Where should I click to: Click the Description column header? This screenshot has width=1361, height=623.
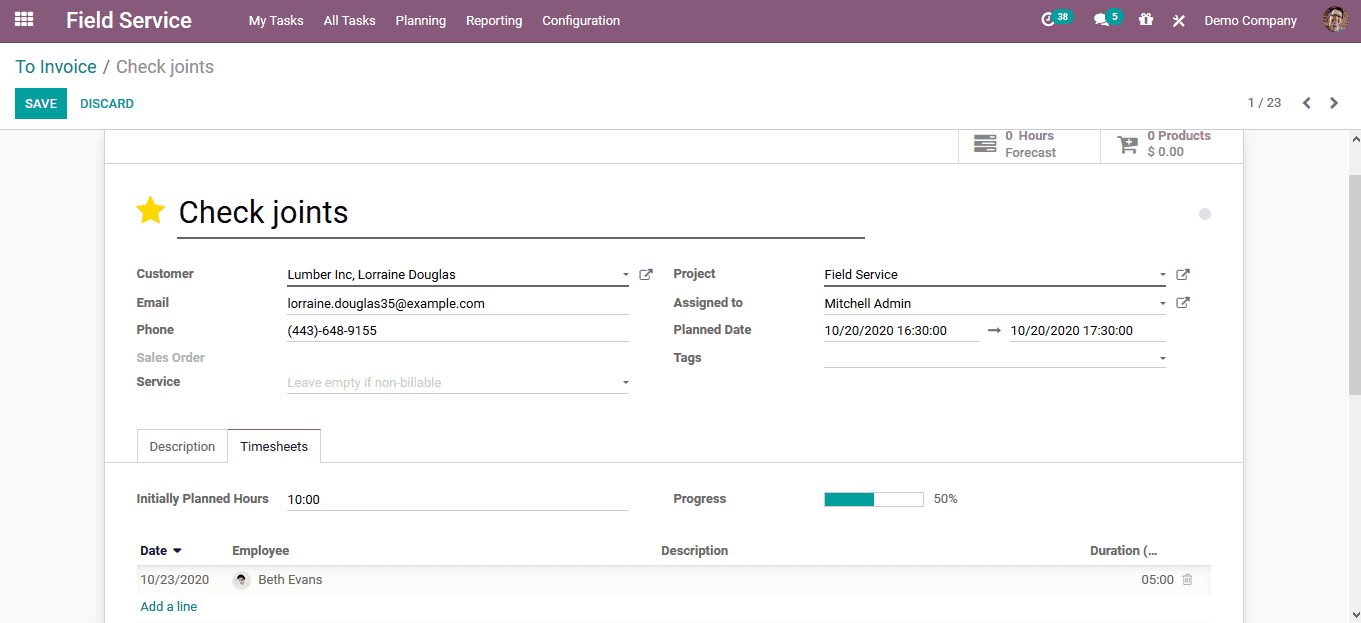[x=694, y=550]
